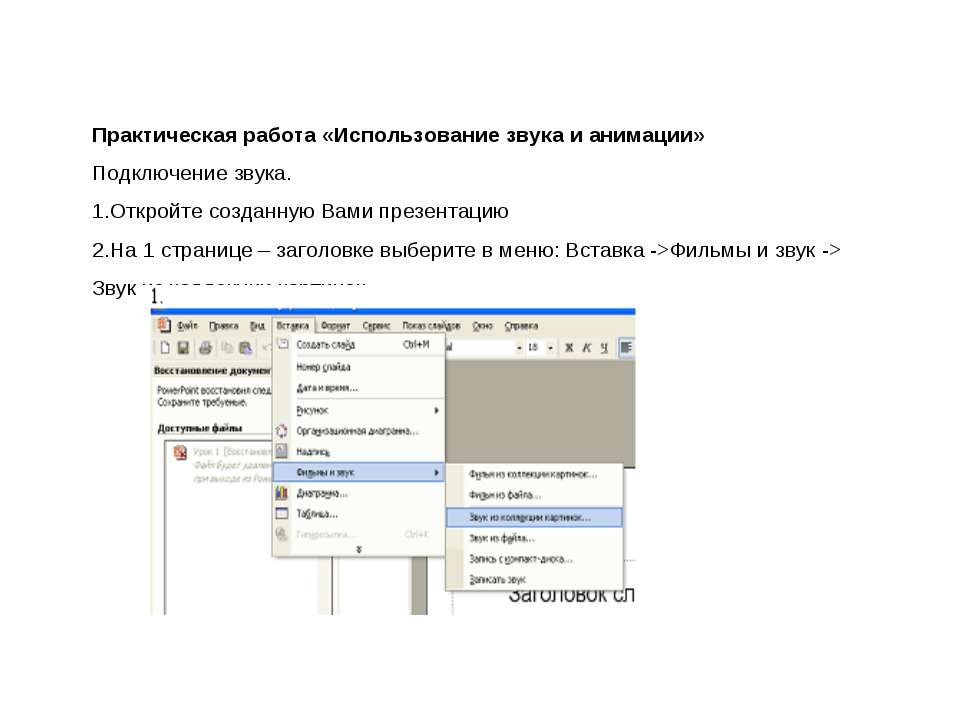Click the chart icon beside Диаграмма
The image size is (960, 720).
pos(282,493)
